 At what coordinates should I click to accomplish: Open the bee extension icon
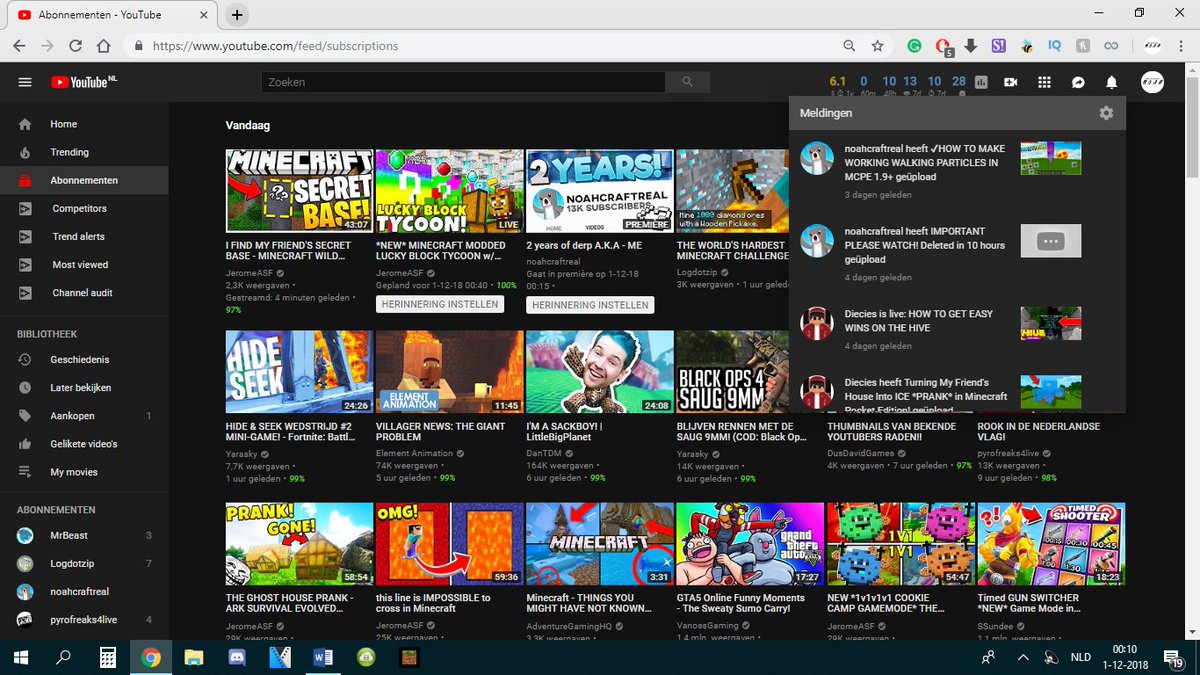(x=1026, y=46)
